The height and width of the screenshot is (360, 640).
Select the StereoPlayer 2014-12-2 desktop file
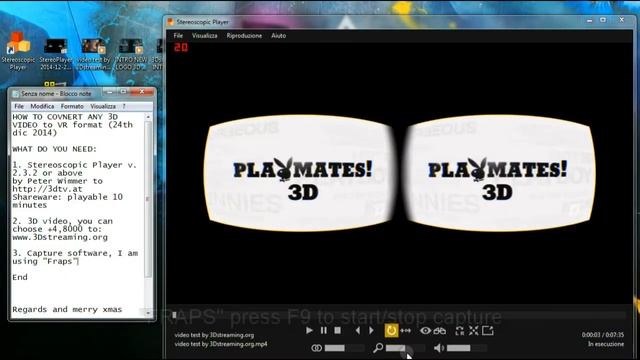[56, 54]
